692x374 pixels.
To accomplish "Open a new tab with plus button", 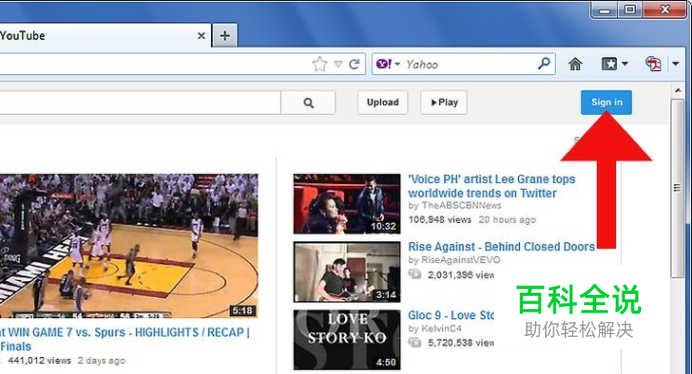I will [225, 36].
